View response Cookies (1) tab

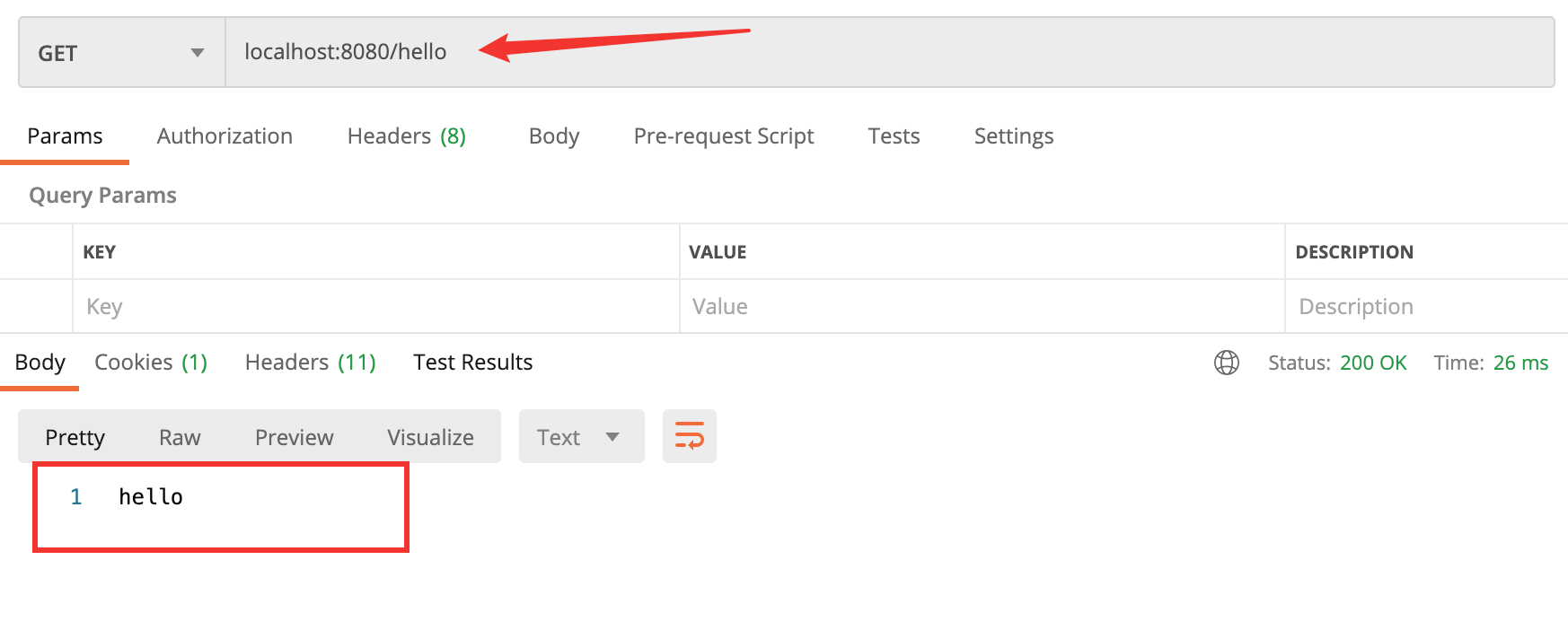(x=151, y=363)
